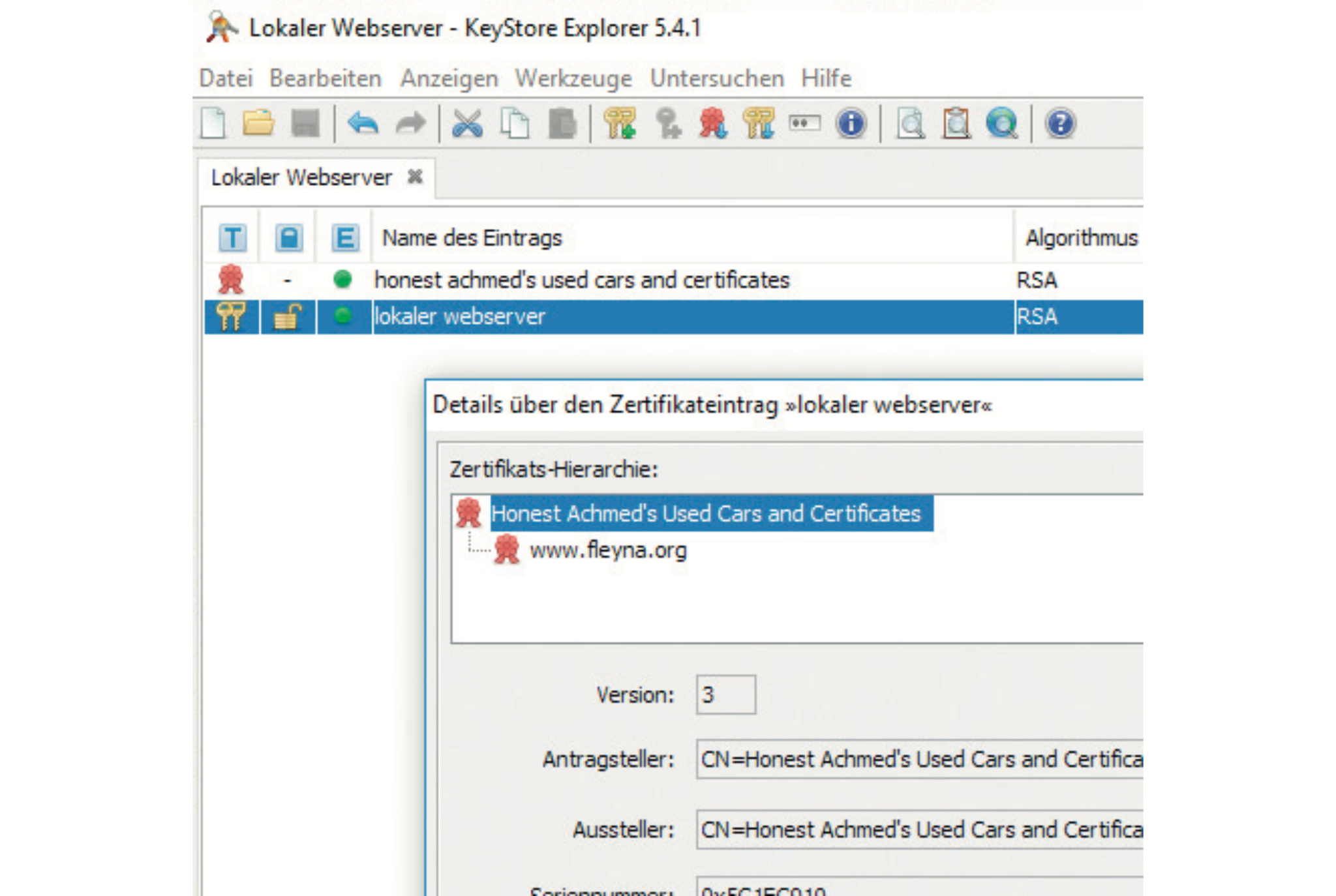Open the Untersuchen menu
The image size is (1336, 896).
(716, 78)
